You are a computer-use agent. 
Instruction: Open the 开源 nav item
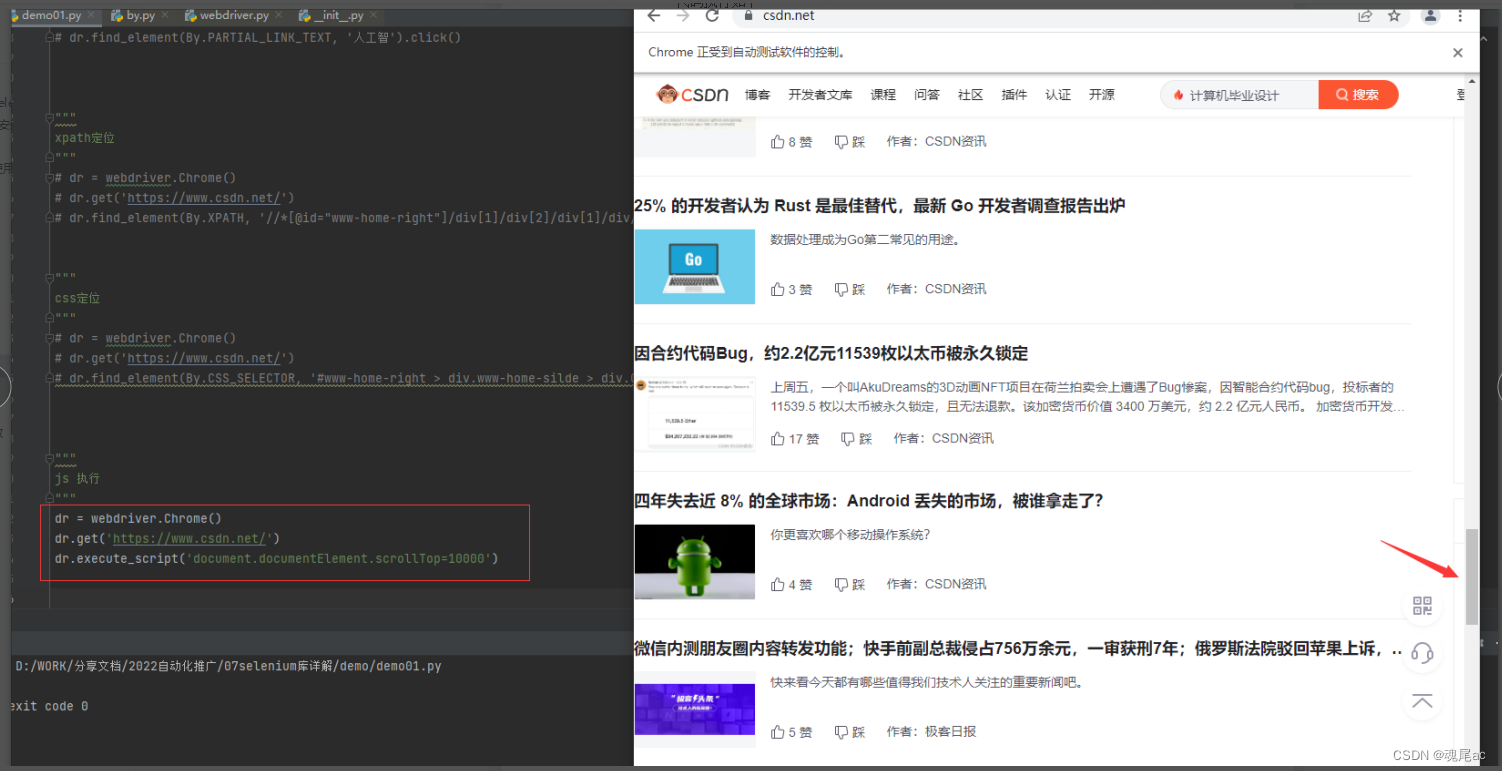coord(1102,95)
